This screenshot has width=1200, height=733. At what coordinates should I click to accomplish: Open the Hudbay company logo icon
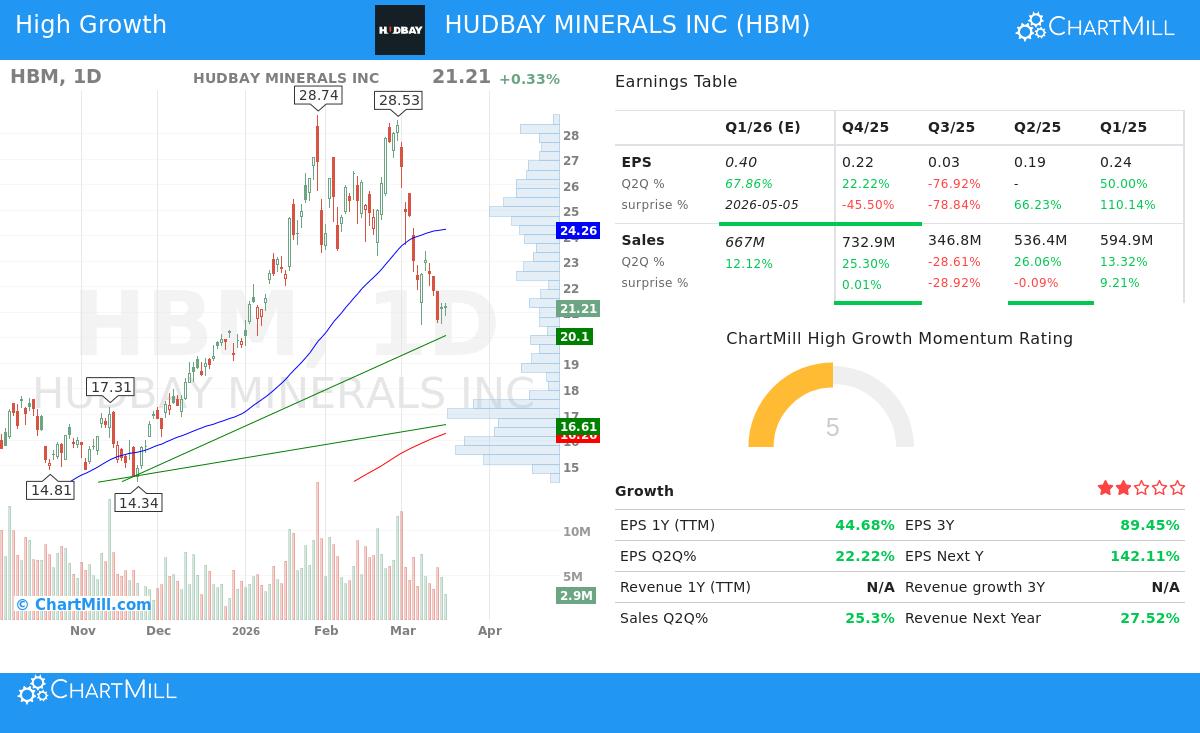[400, 29]
